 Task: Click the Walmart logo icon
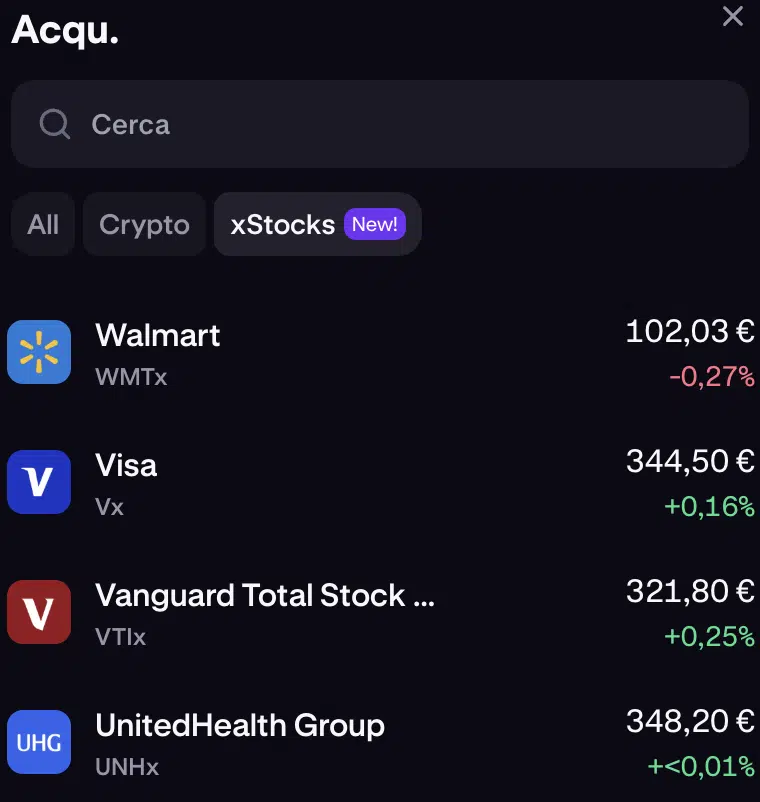pyautogui.click(x=39, y=352)
